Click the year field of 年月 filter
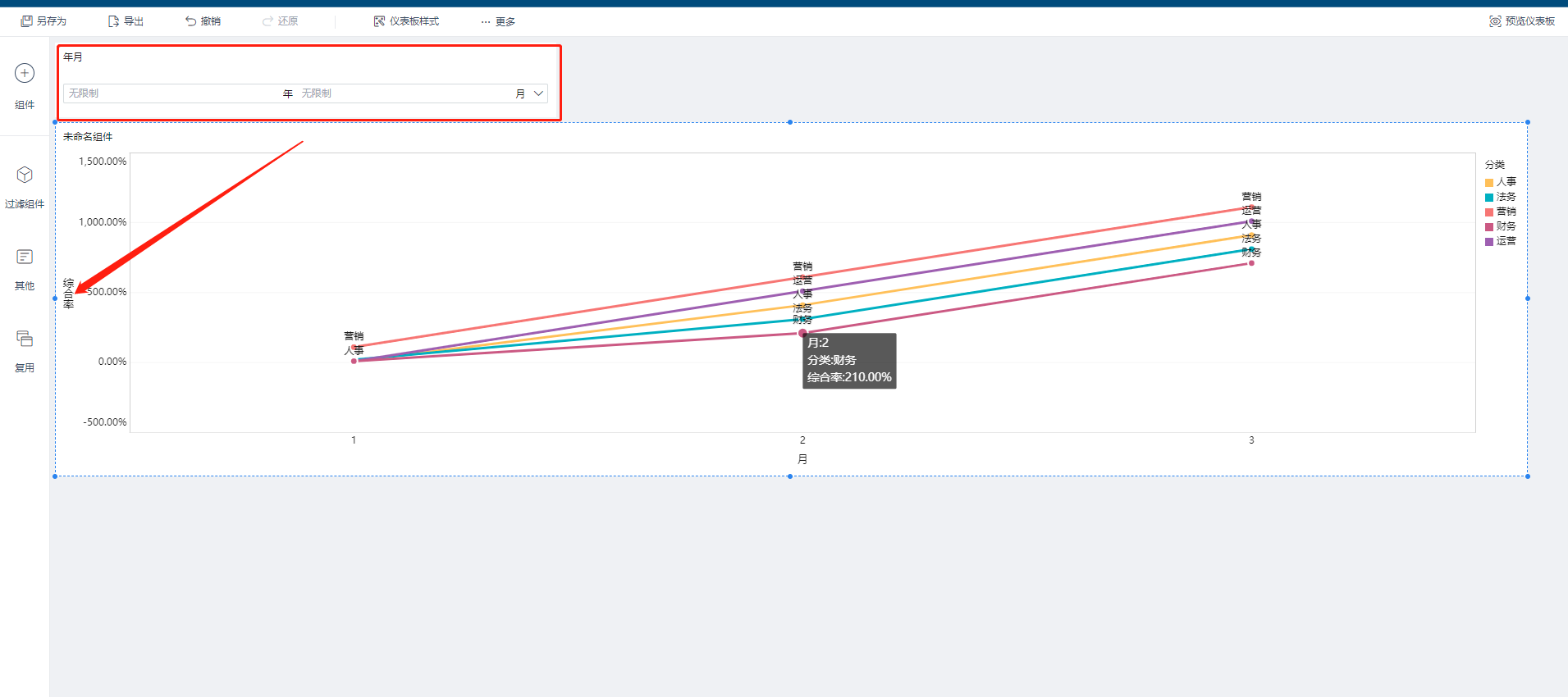The width and height of the screenshot is (1568, 697). tap(172, 93)
